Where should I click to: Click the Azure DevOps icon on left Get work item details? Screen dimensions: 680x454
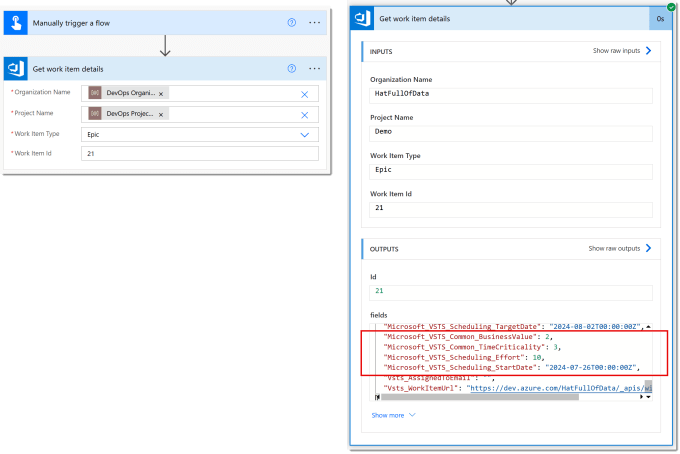coord(16,69)
